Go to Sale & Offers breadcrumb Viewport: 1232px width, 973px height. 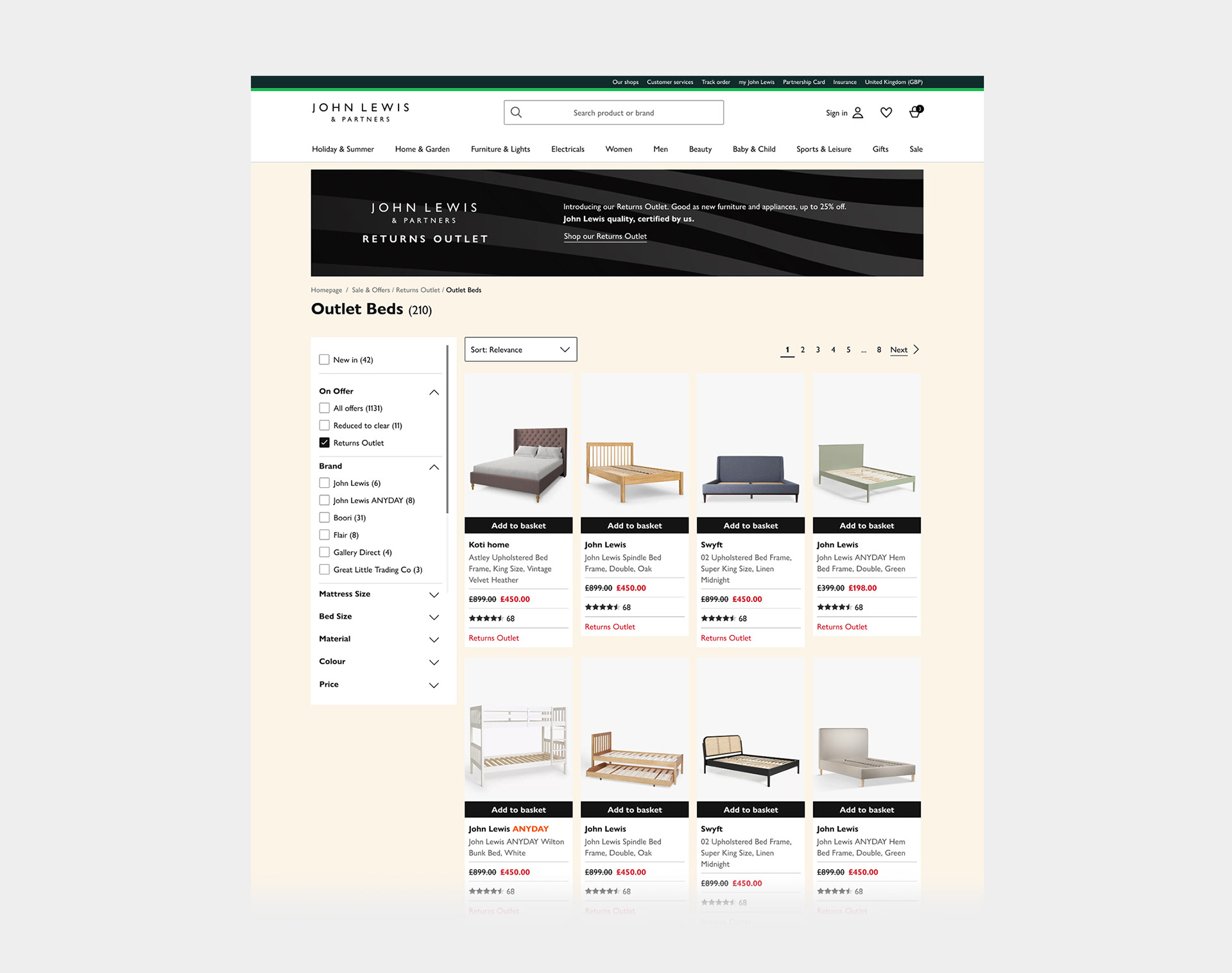(x=371, y=290)
